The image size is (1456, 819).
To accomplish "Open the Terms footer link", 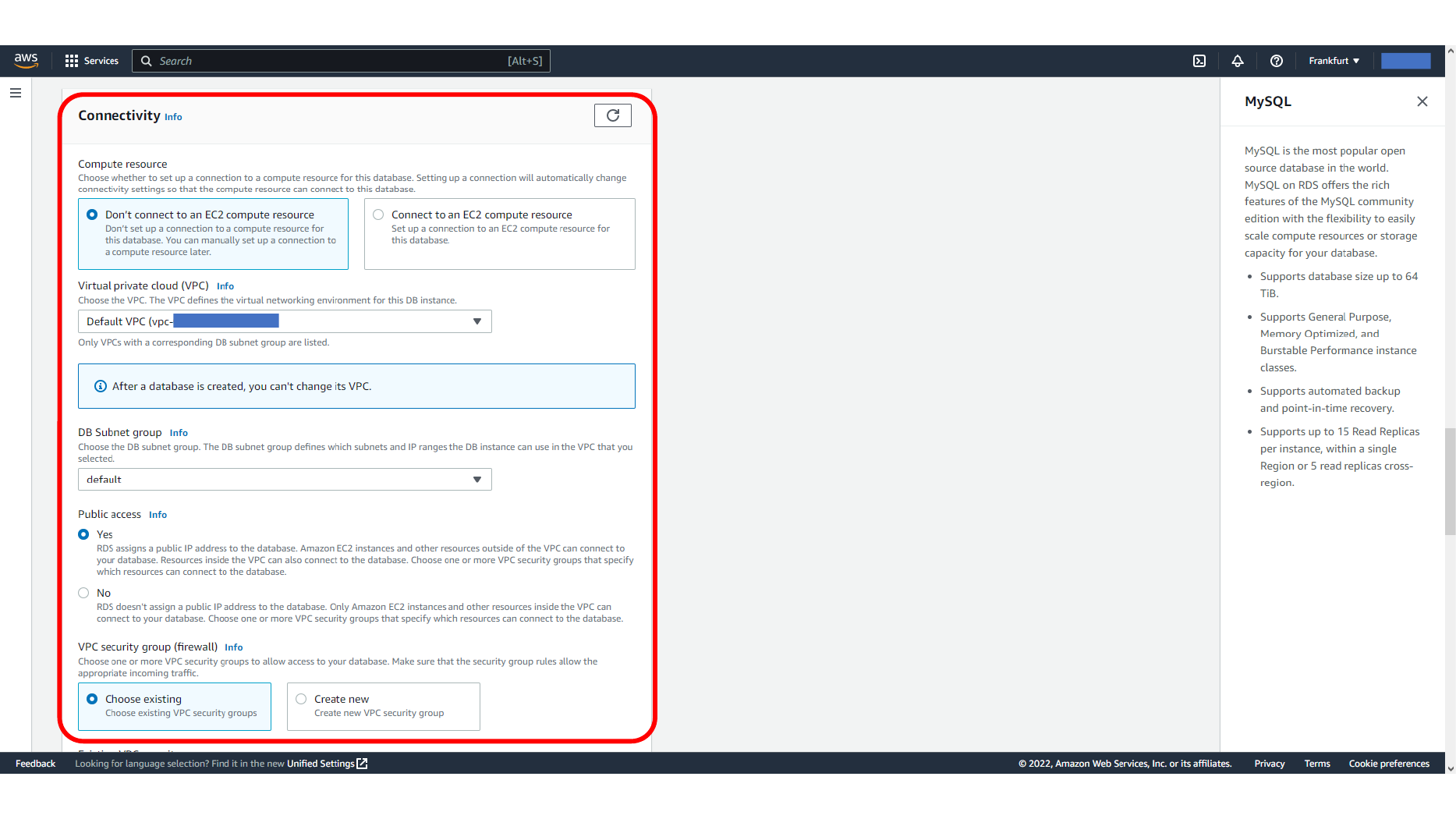I will click(1317, 764).
